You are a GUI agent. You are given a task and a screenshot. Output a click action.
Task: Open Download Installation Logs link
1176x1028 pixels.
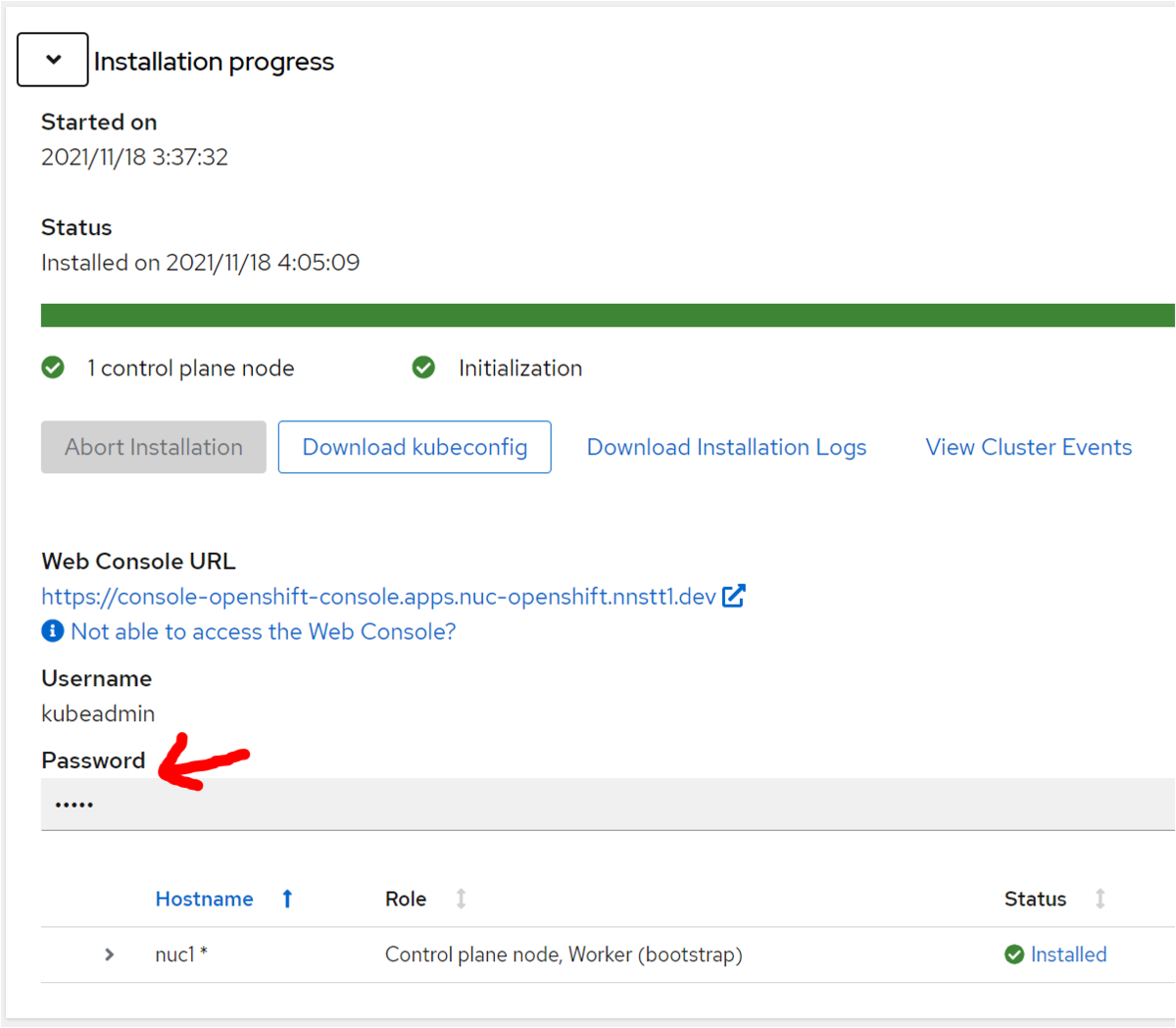[726, 447]
